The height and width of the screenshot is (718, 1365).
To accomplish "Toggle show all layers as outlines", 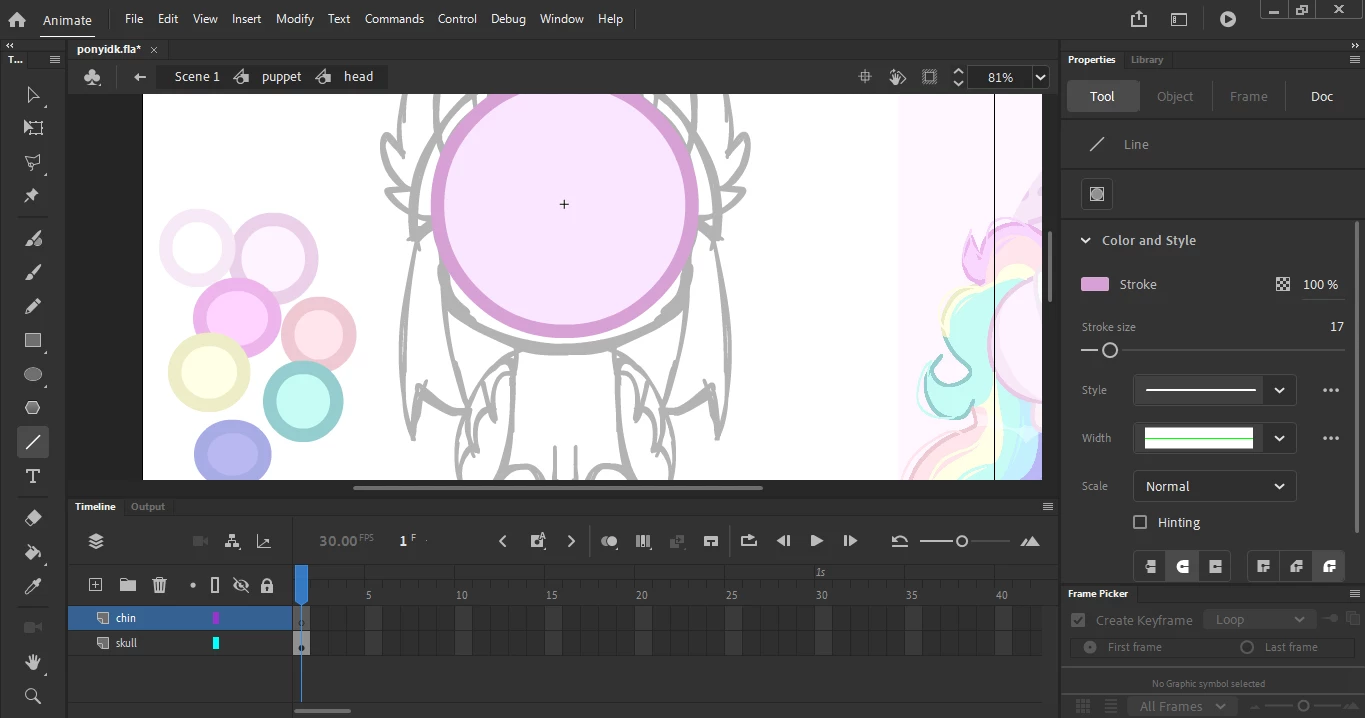I will click(215, 585).
